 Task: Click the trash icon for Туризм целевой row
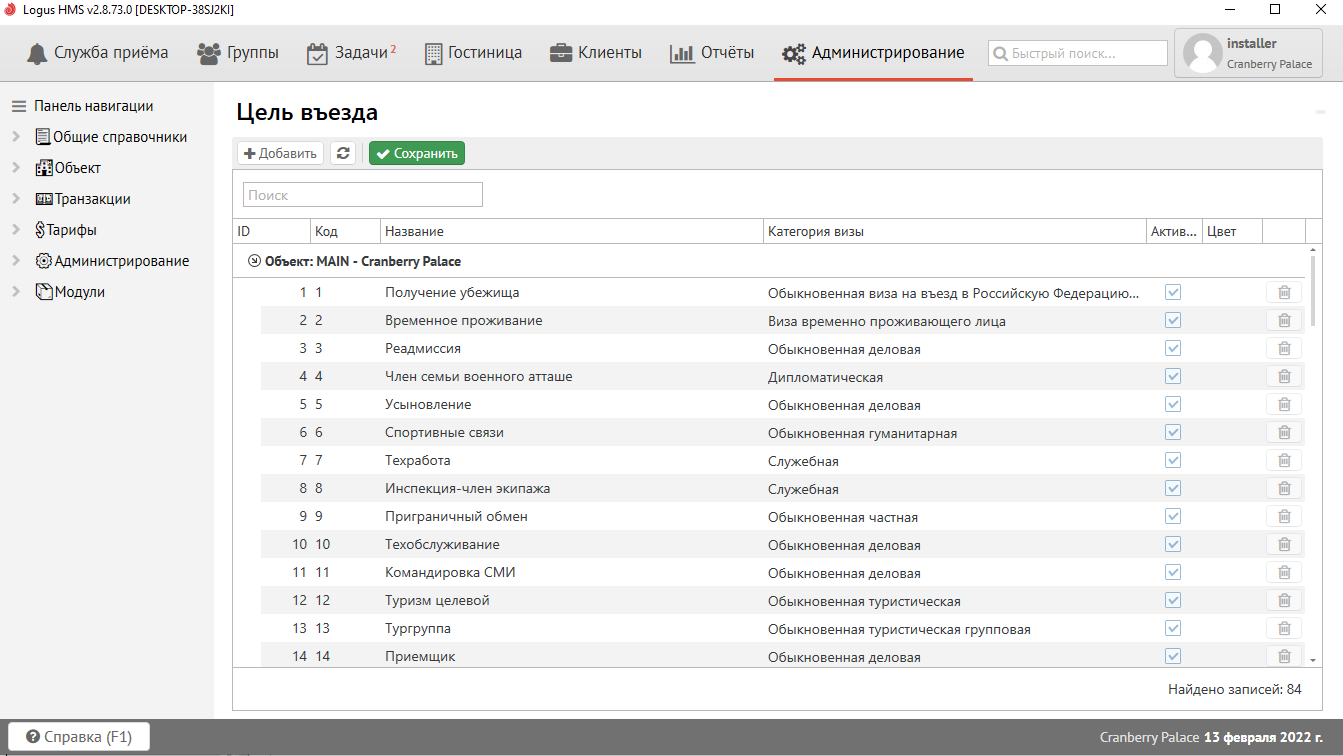tap(1284, 601)
